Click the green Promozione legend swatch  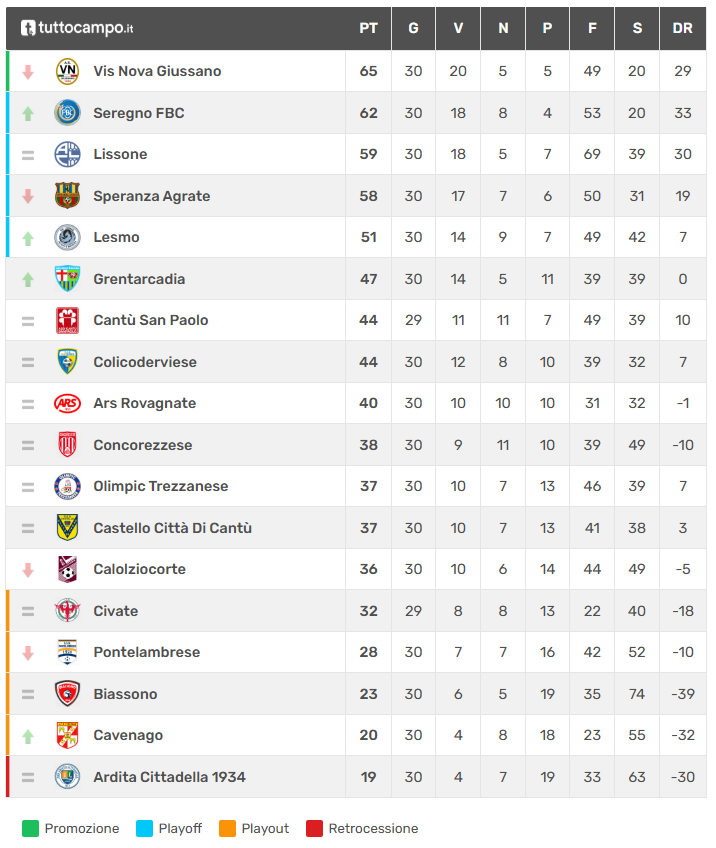[x=30, y=828]
